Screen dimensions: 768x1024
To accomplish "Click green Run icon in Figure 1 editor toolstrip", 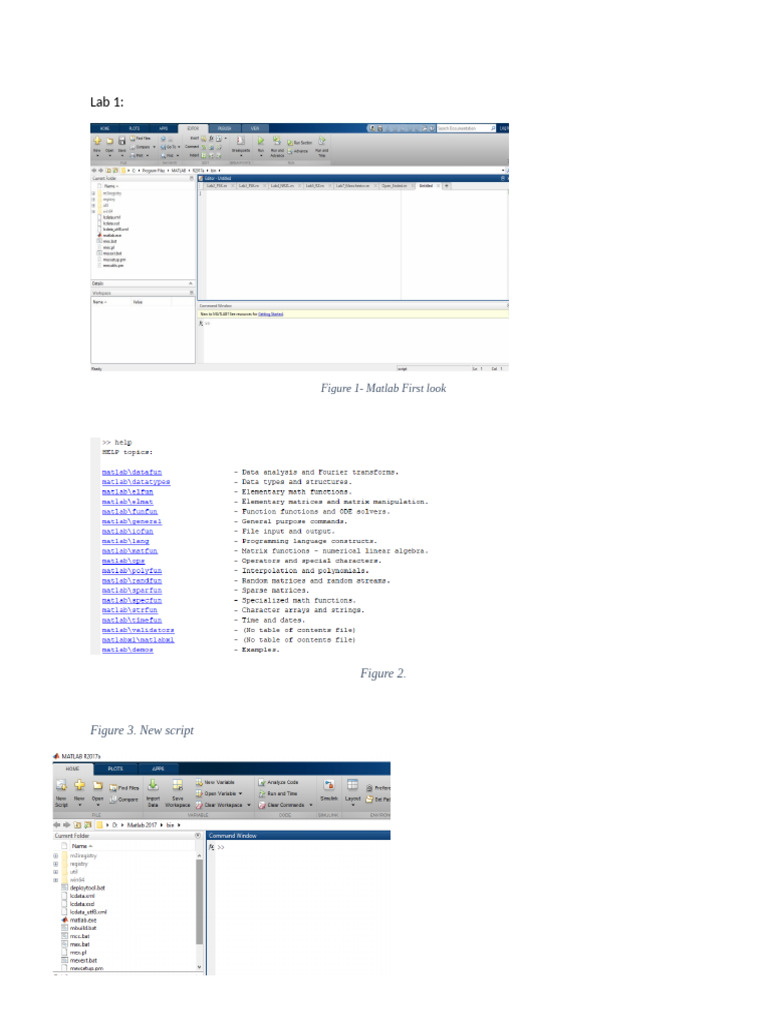I will tap(261, 140).
